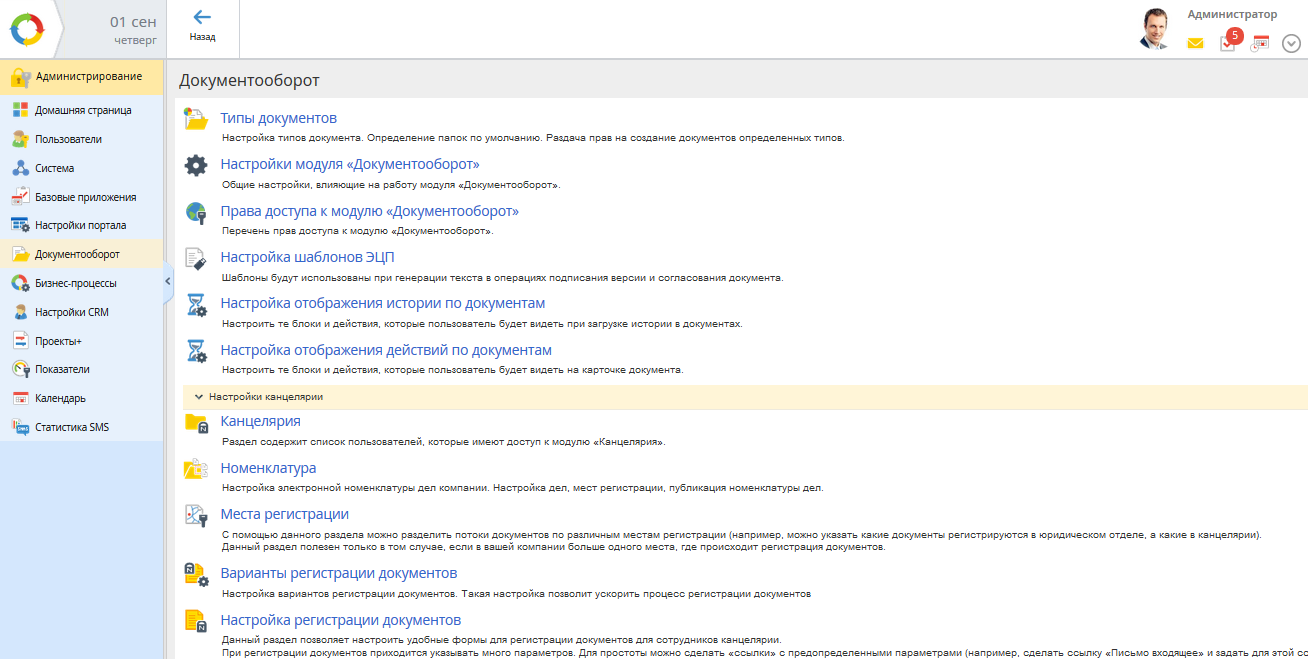Viewport: 1308px width, 659px height.
Task: Open tasks icon with badge 5
Action: [1227, 43]
